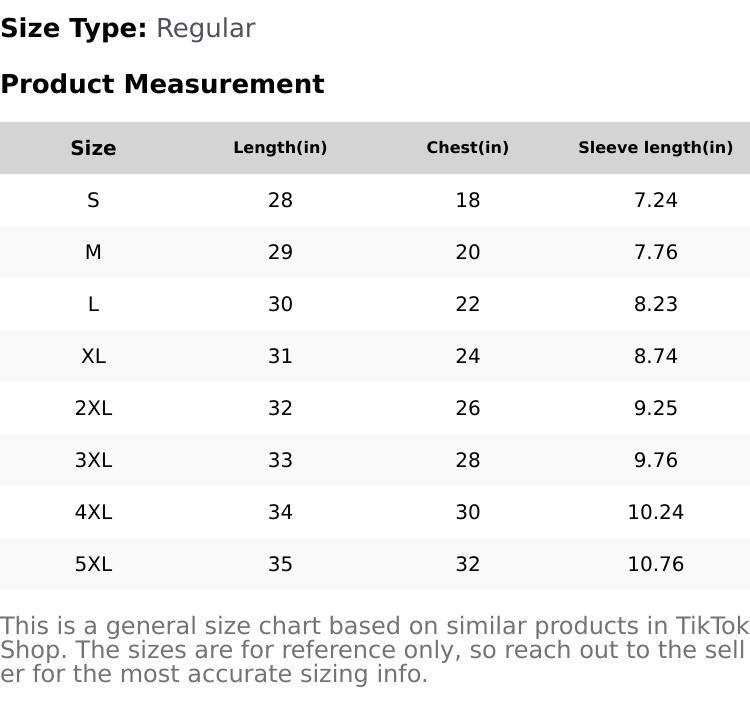750x710 pixels.
Task: Click the Sleeve length(in) column header
Action: click(655, 148)
